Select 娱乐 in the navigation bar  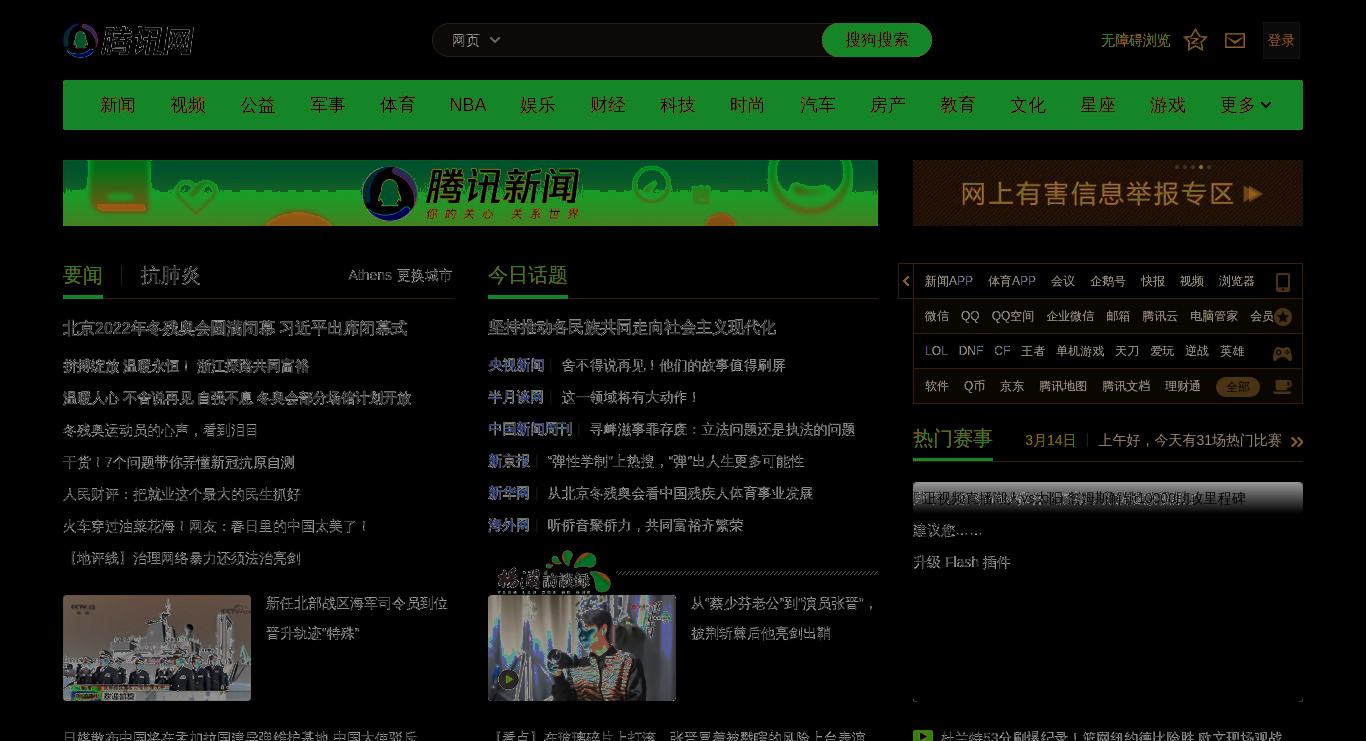[x=538, y=105]
